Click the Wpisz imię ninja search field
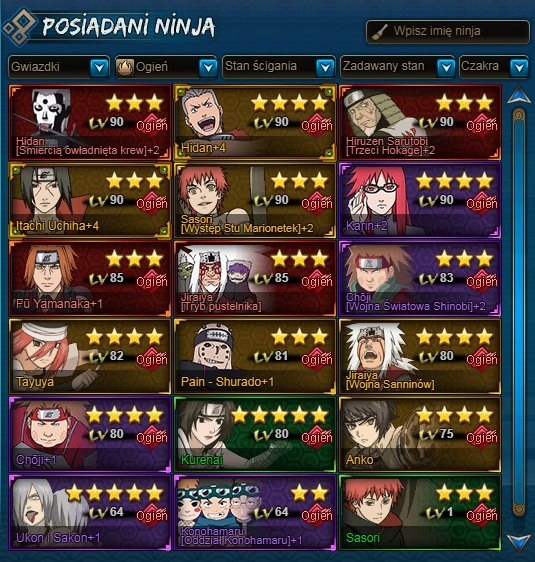Viewport: 535px width, 562px height. [x=448, y=32]
